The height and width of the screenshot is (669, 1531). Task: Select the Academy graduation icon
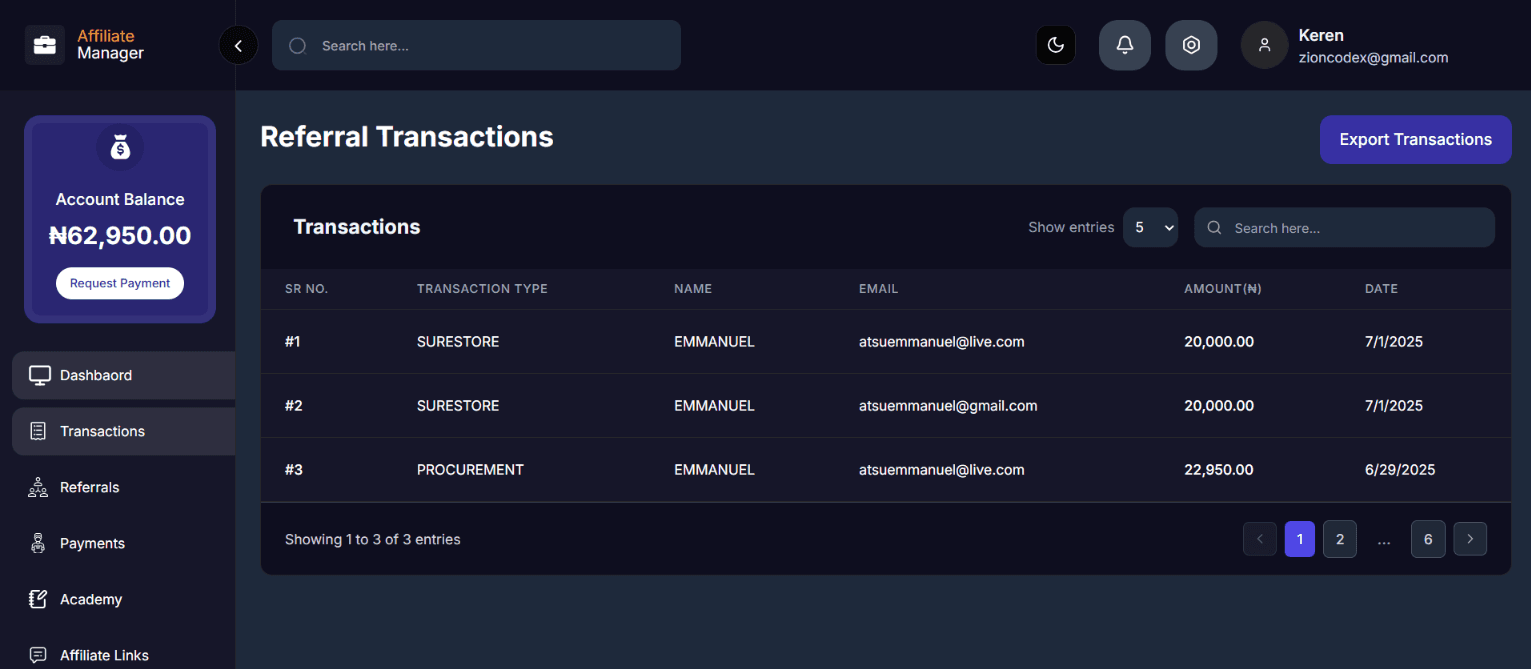pos(38,599)
